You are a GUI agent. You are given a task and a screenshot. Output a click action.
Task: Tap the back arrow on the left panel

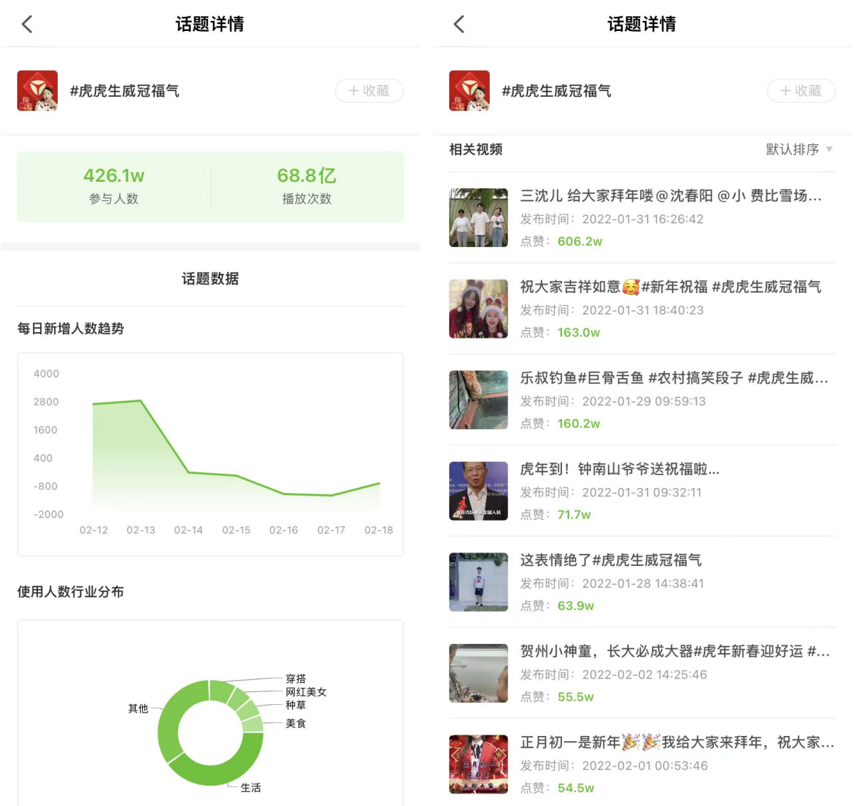tap(27, 23)
